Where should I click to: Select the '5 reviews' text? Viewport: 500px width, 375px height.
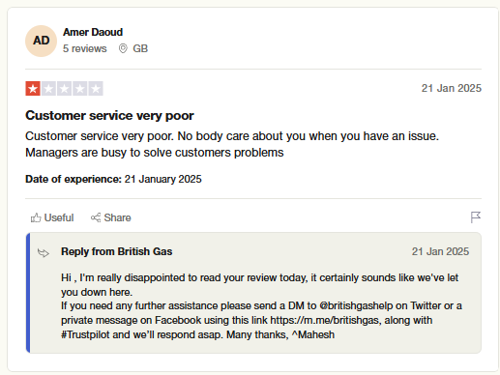[85, 49]
